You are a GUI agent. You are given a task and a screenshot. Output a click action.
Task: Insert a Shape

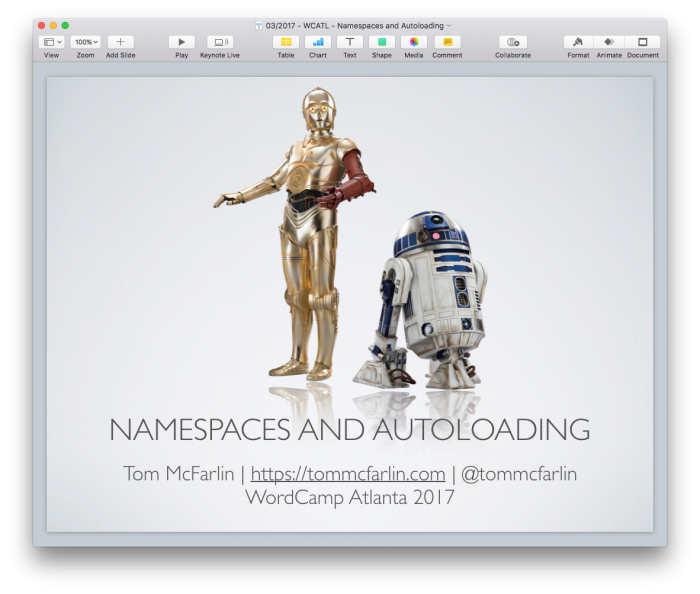[382, 42]
